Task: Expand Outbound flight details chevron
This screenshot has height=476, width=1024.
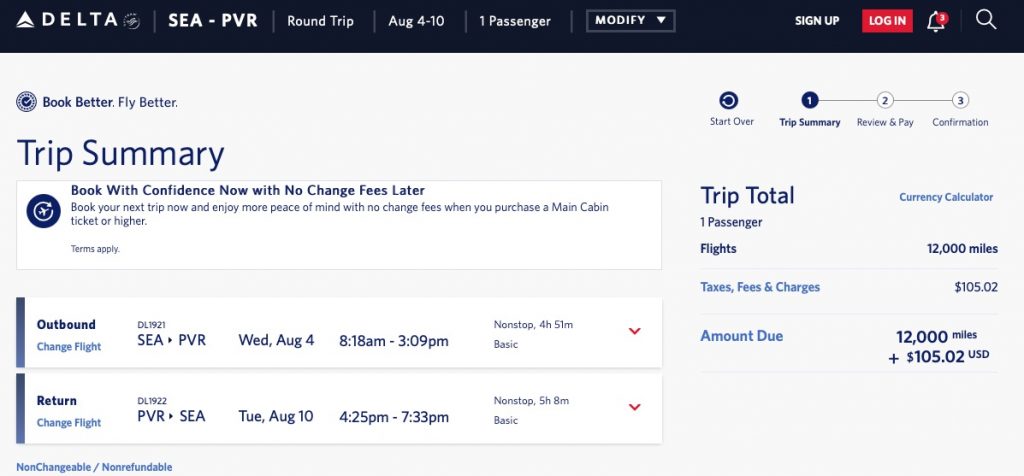Action: pos(634,331)
